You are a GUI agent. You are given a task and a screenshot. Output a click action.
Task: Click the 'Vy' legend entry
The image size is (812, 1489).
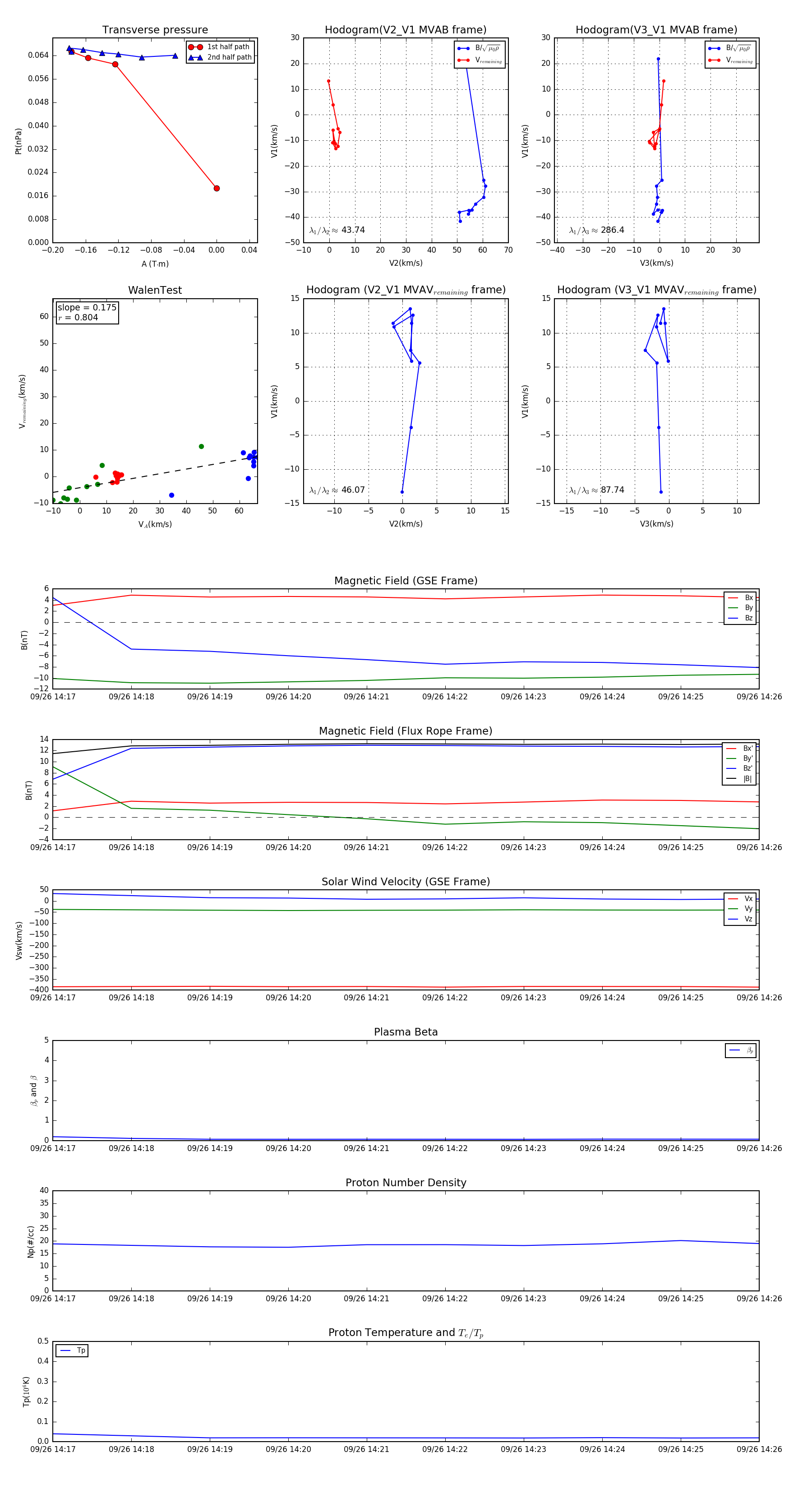[x=740, y=909]
